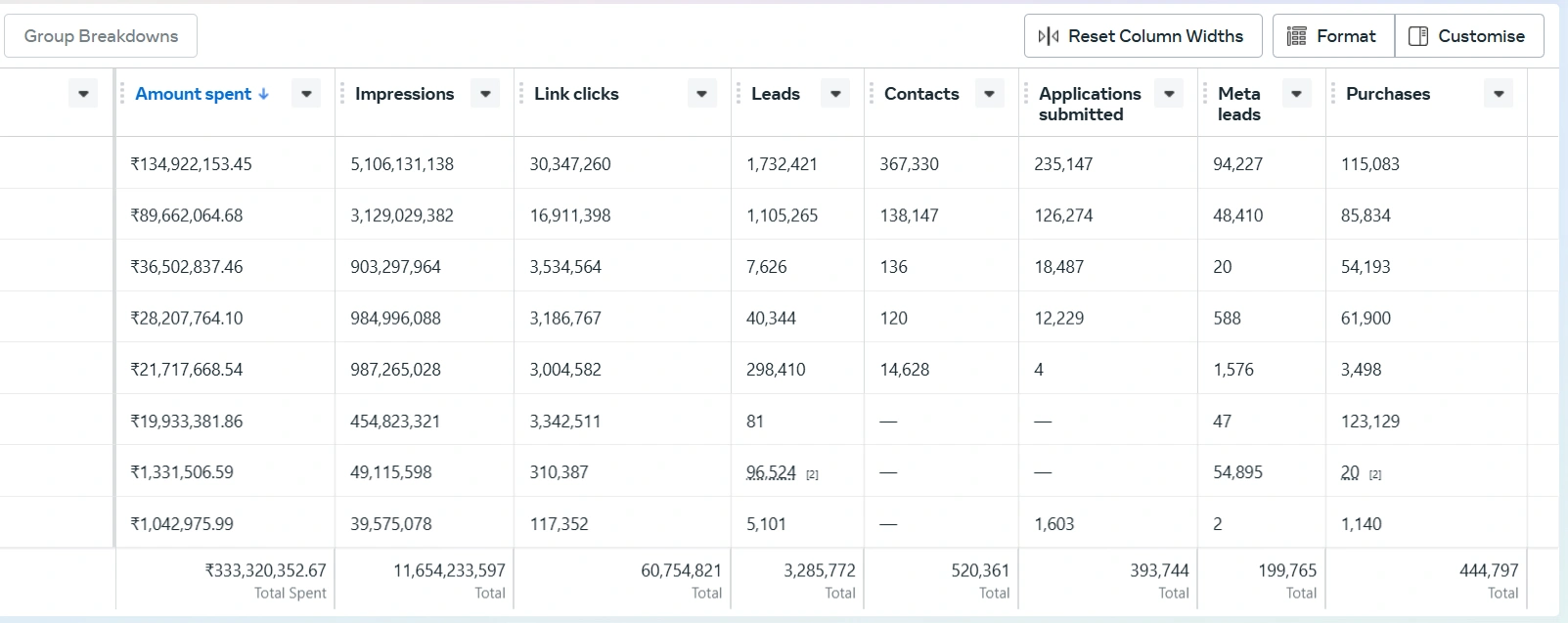The width and height of the screenshot is (1568, 623).
Task: Click the Link clicks column header
Action: point(576,94)
